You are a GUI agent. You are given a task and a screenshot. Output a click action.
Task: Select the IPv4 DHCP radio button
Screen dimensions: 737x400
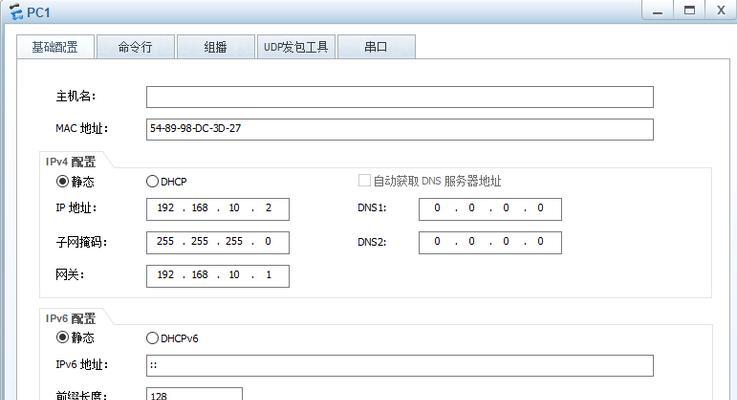152,181
